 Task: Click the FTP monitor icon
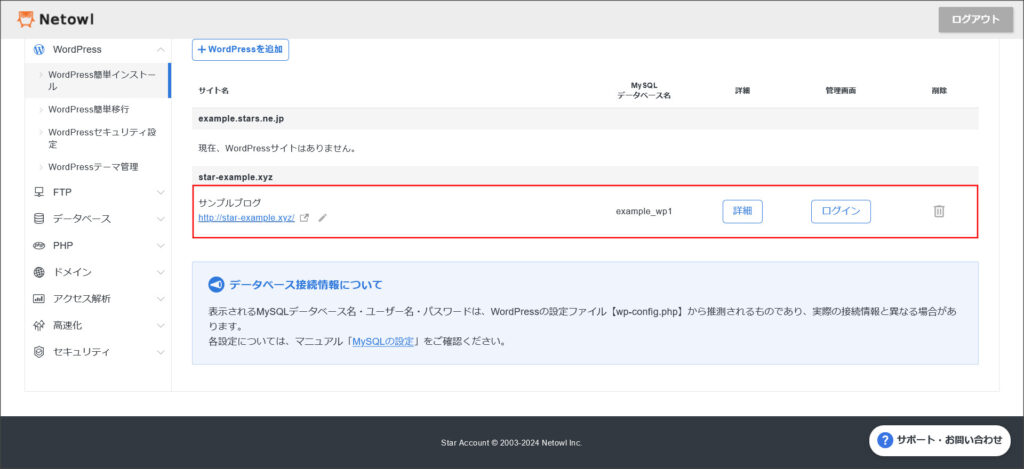coord(39,192)
